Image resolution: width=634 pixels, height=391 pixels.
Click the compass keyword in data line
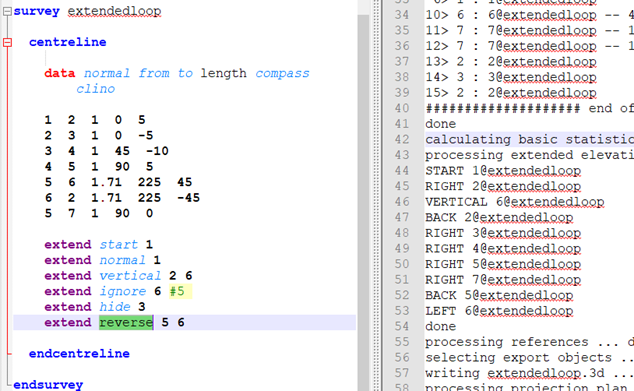click(282, 74)
